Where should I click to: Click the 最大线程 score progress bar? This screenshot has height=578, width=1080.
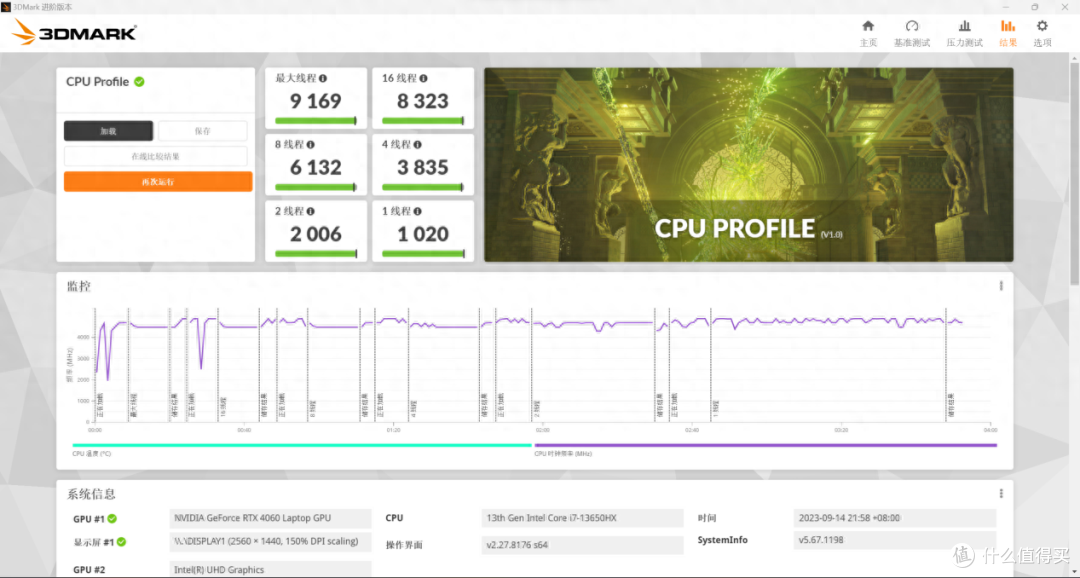pos(315,121)
